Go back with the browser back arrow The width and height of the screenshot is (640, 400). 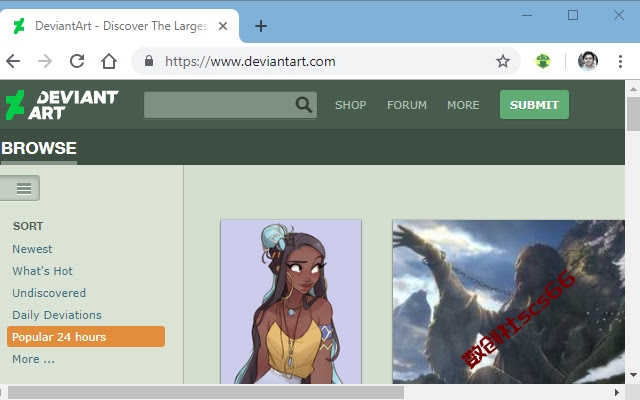[13, 61]
